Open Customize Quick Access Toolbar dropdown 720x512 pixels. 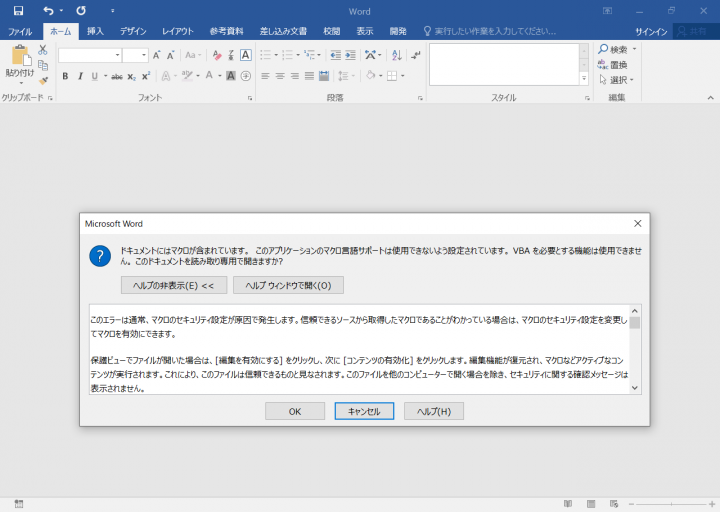point(112,11)
